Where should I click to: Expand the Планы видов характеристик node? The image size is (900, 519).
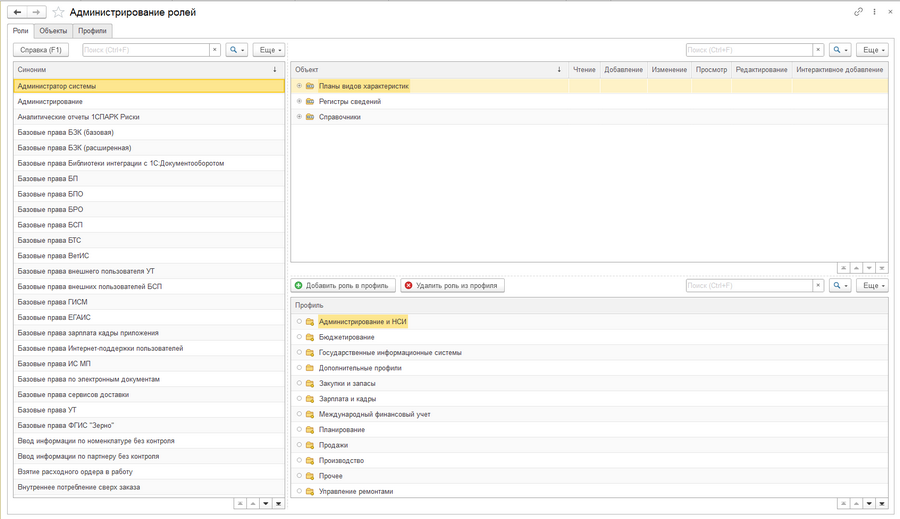point(299,86)
